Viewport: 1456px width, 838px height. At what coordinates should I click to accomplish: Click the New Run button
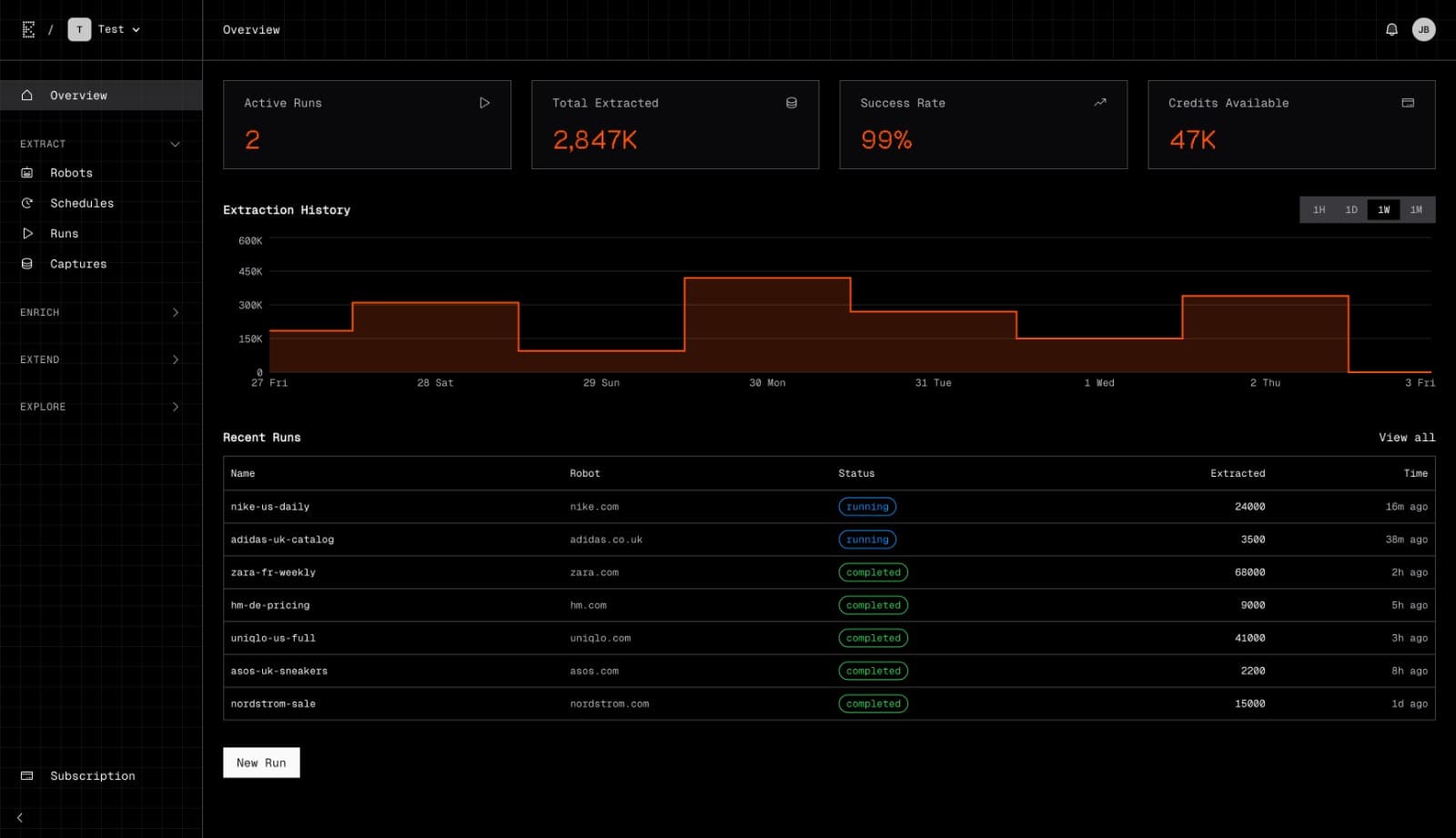[261, 762]
